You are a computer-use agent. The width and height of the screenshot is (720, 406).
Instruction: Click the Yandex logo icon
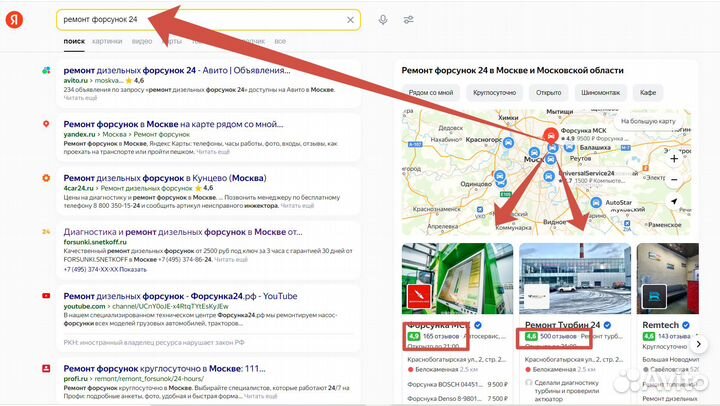click(14, 20)
